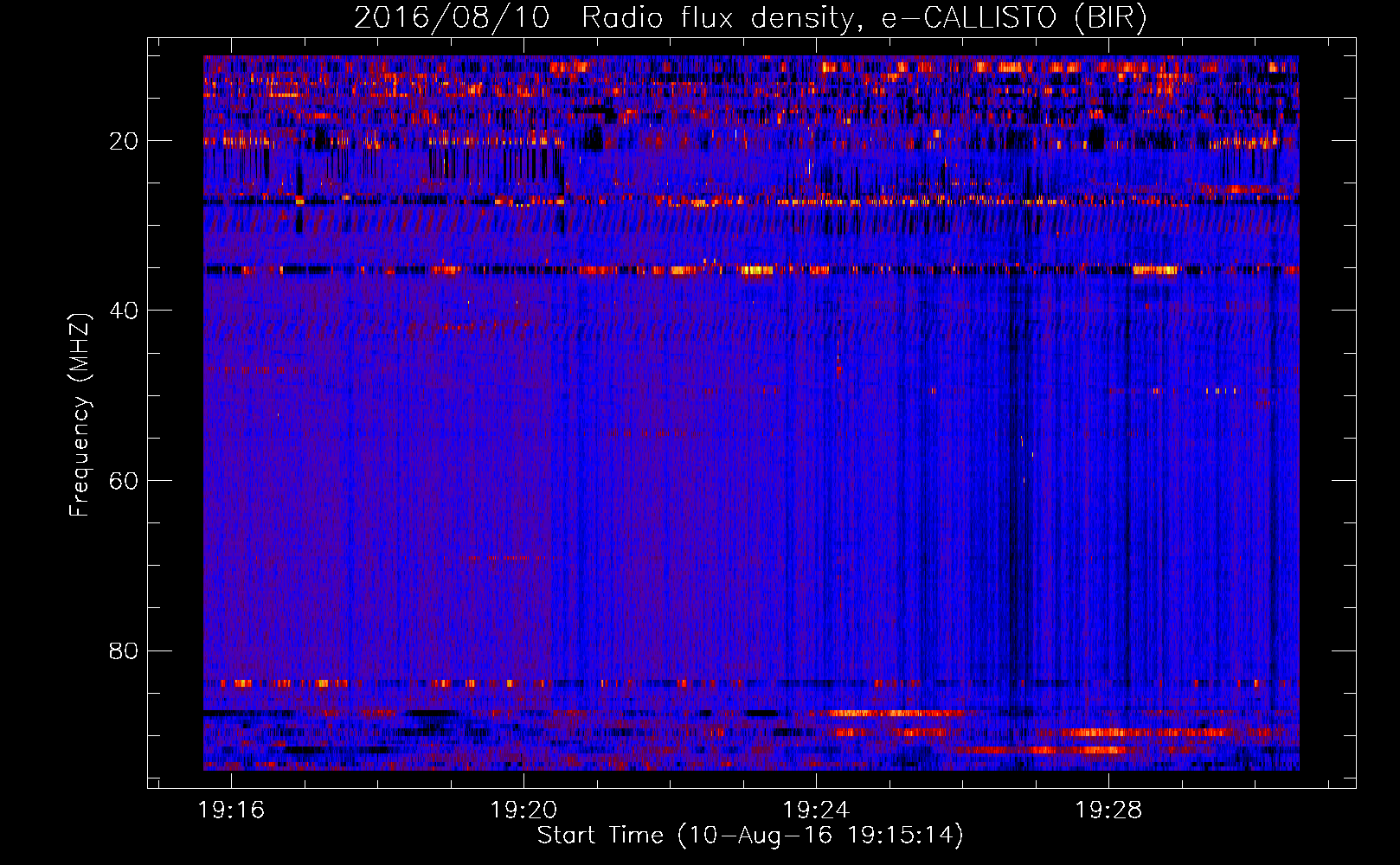
Task: Click the 19:16 time tick label
Action: click(x=231, y=811)
